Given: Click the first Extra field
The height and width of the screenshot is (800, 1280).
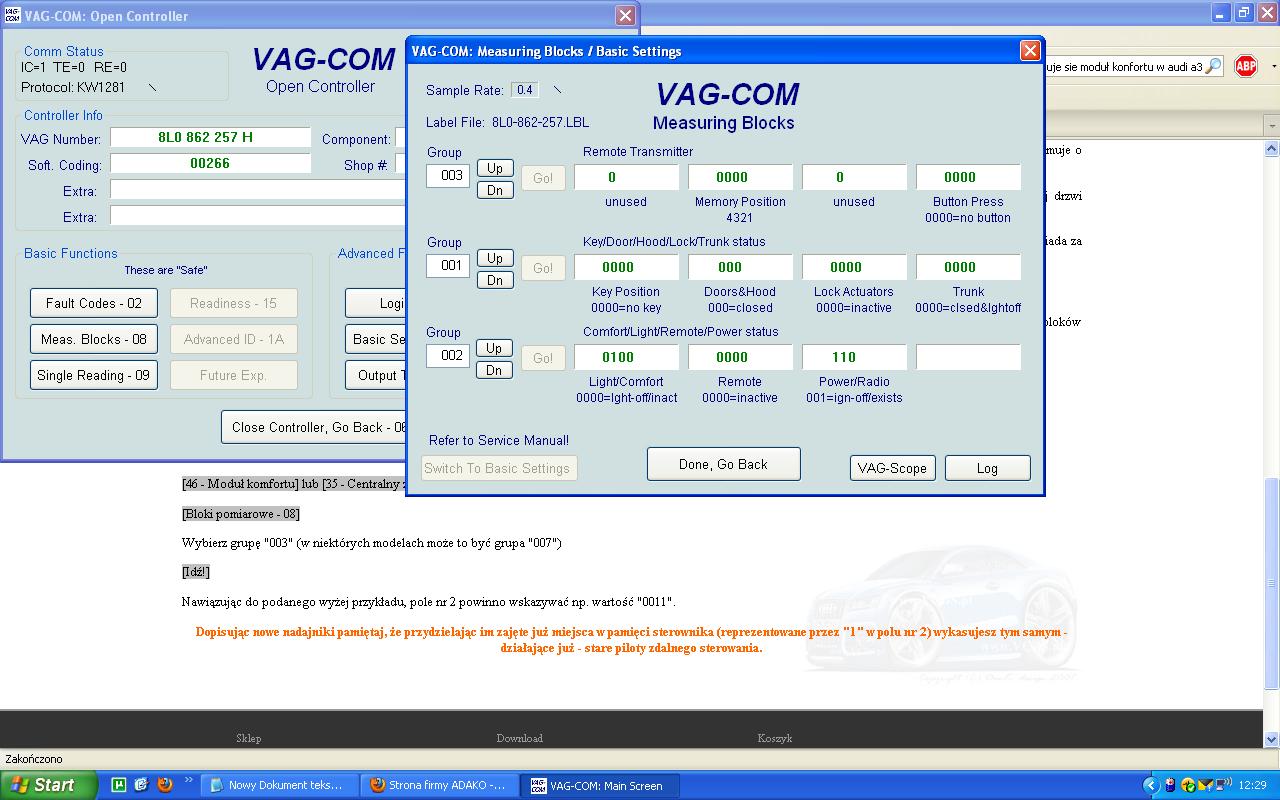Looking at the screenshot, I should click(258, 189).
